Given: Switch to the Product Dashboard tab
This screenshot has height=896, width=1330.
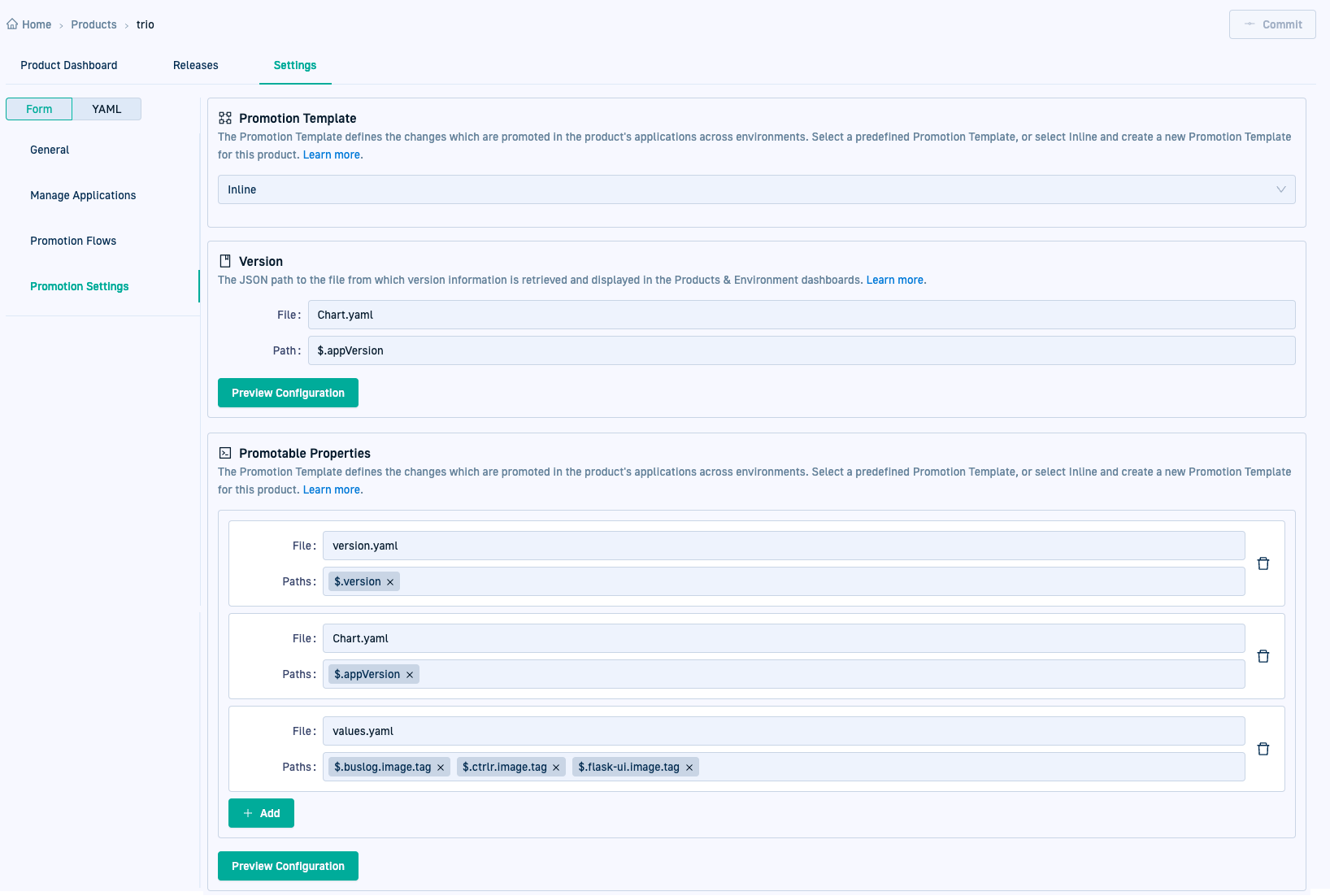Looking at the screenshot, I should pyautogui.click(x=69, y=65).
